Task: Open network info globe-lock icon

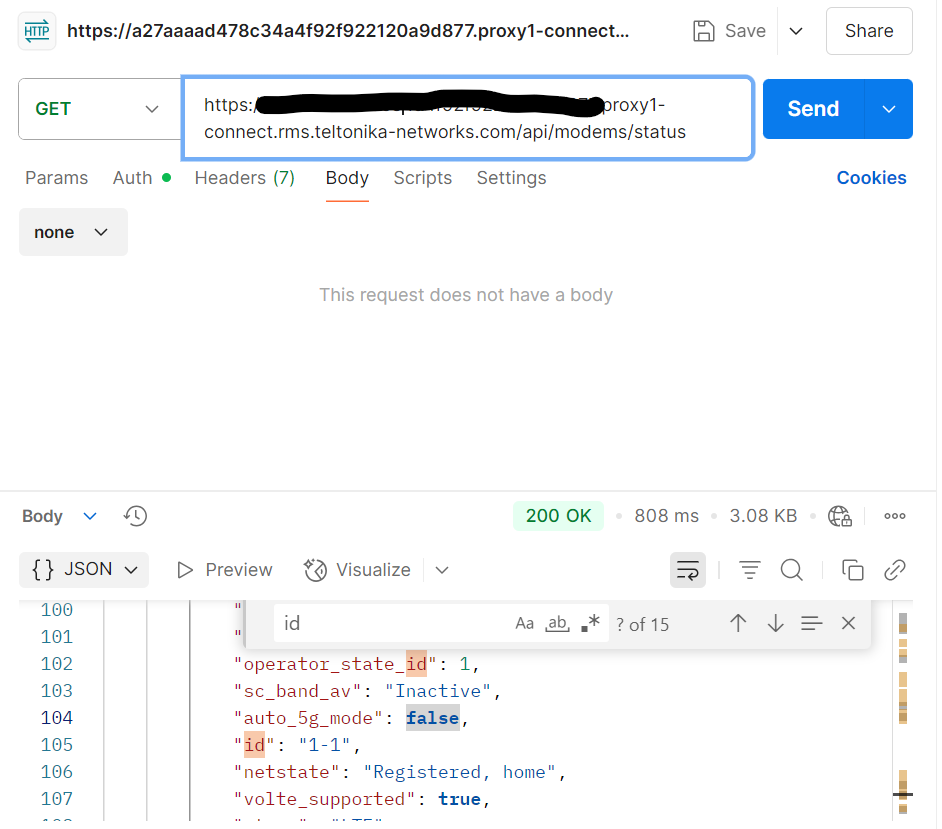Action: [x=839, y=516]
